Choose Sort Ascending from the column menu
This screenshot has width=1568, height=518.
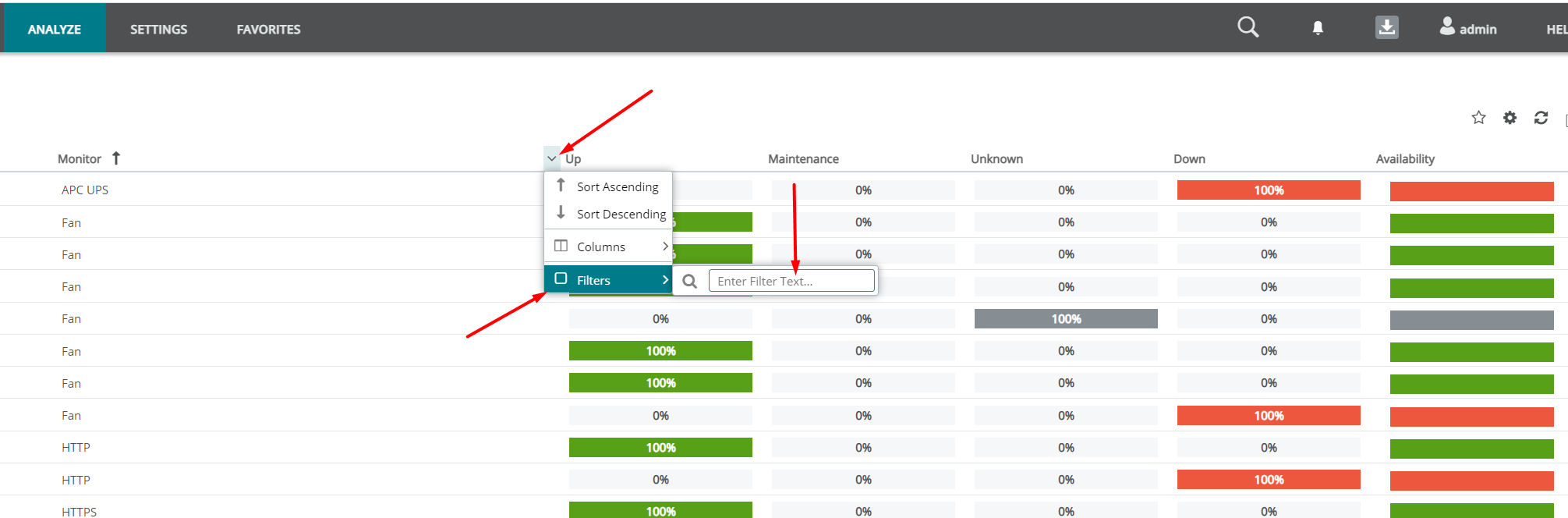[608, 186]
